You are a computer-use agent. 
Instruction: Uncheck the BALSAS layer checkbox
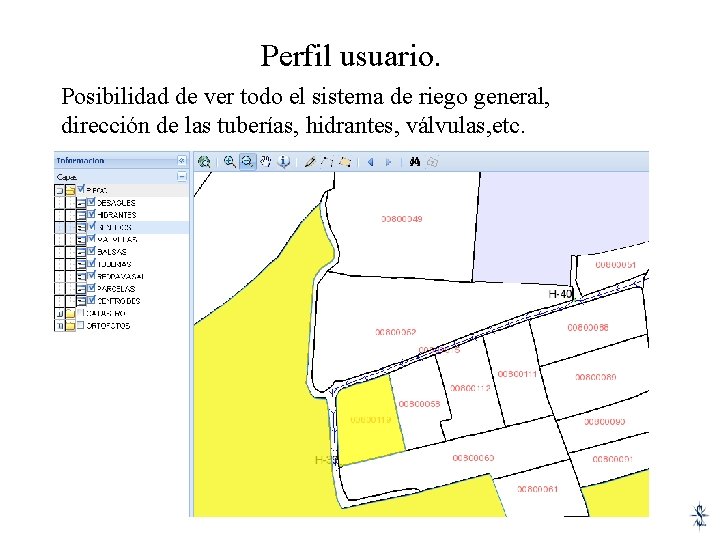click(x=91, y=251)
